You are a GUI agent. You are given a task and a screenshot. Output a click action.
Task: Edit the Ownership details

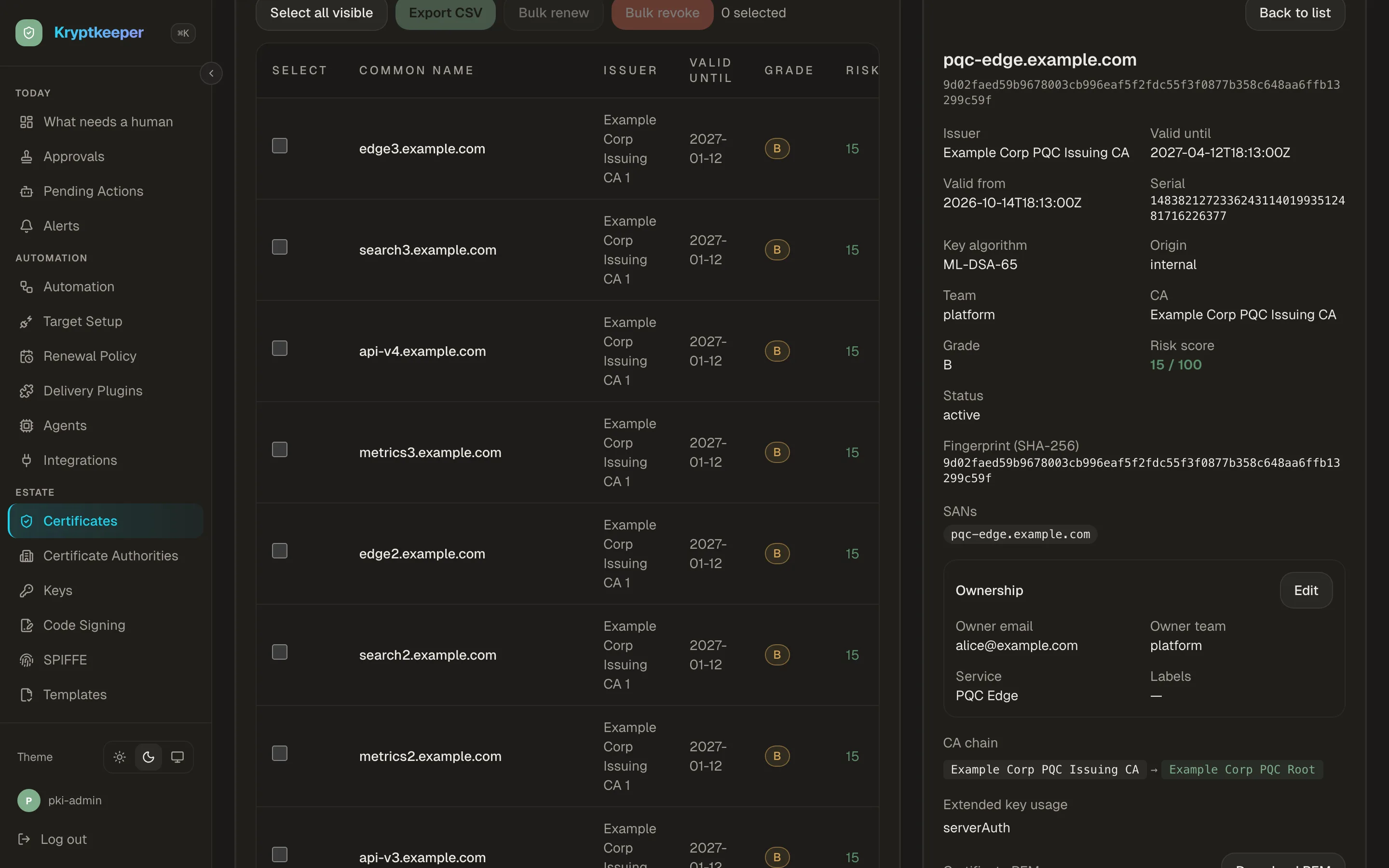(1306, 590)
